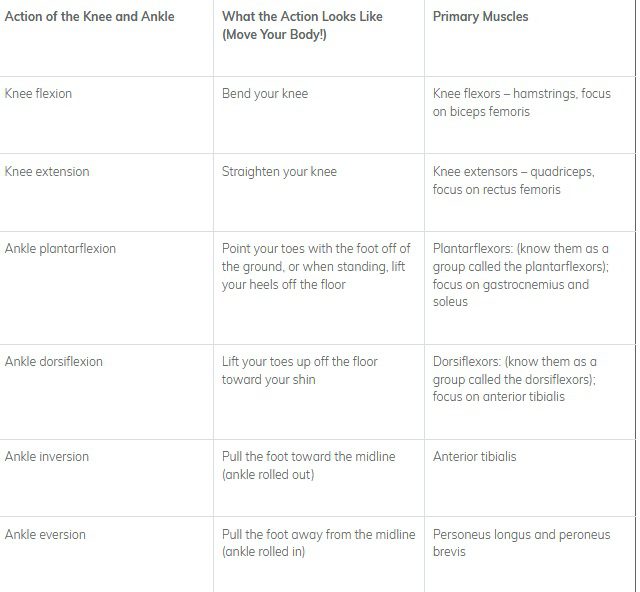Click the 'Primary Muscles' column header
Screen dimensions: 640x592
481,17
